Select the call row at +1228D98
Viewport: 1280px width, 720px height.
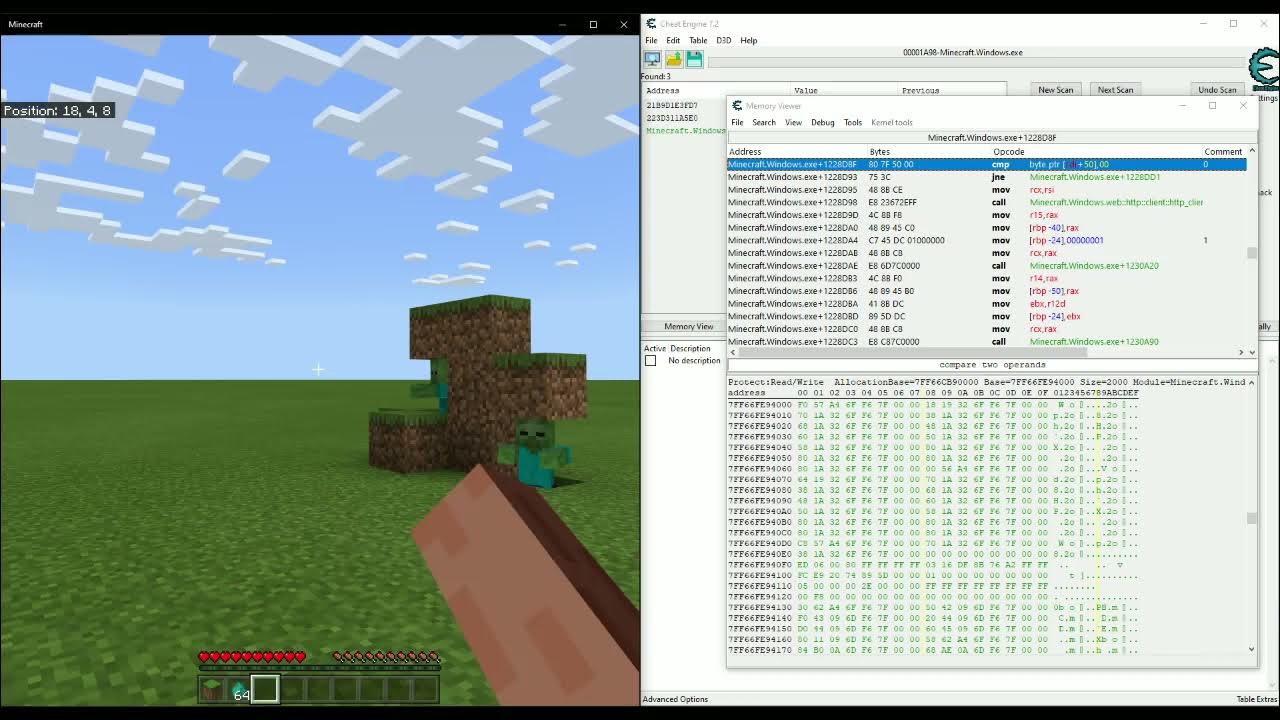(x=986, y=202)
